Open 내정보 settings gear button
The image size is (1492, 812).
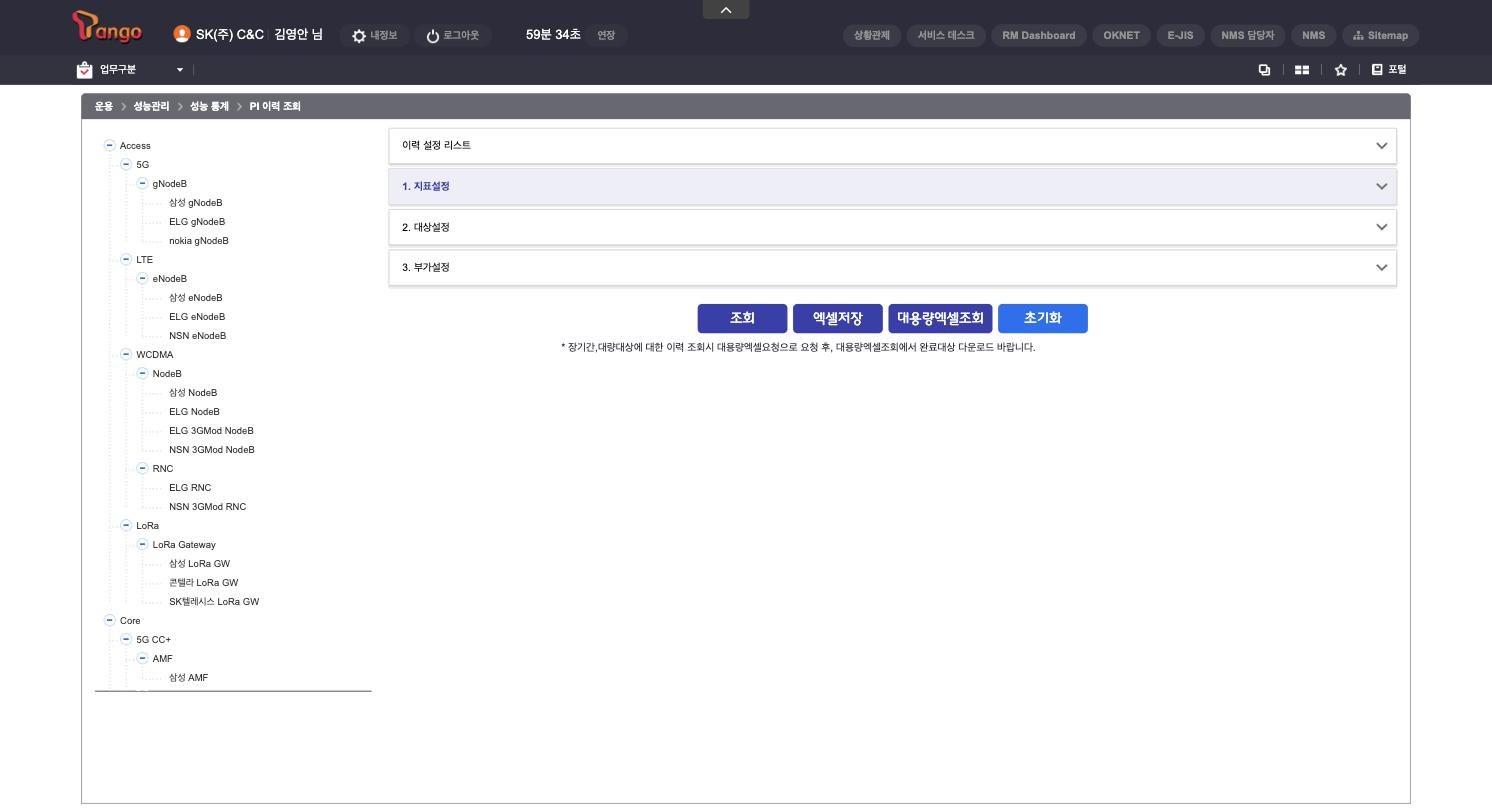[374, 35]
